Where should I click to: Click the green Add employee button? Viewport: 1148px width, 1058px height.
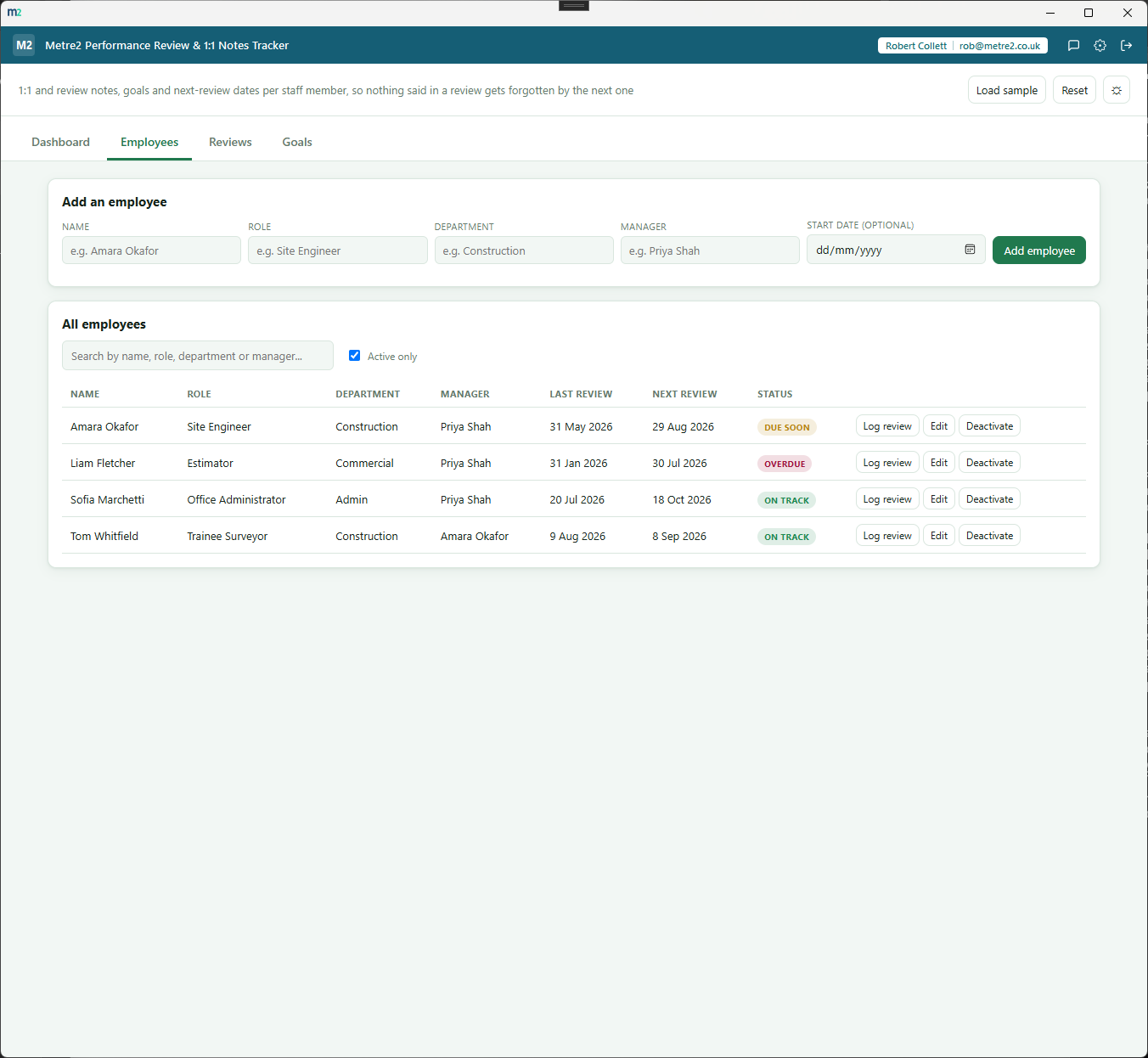tap(1038, 250)
